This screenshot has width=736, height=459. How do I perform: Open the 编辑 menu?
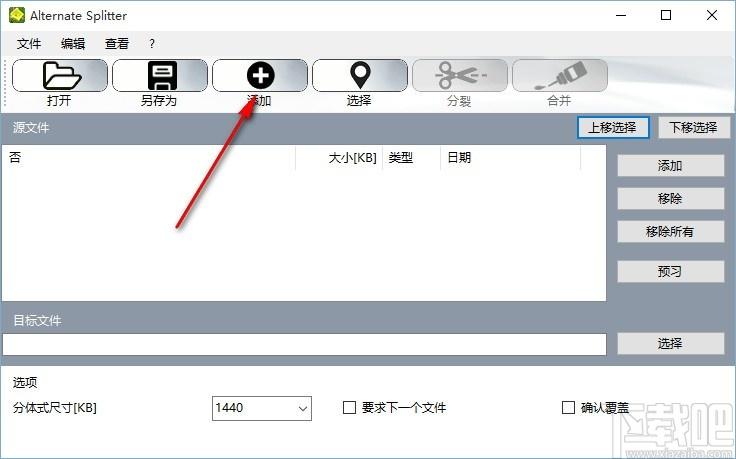tap(73, 44)
